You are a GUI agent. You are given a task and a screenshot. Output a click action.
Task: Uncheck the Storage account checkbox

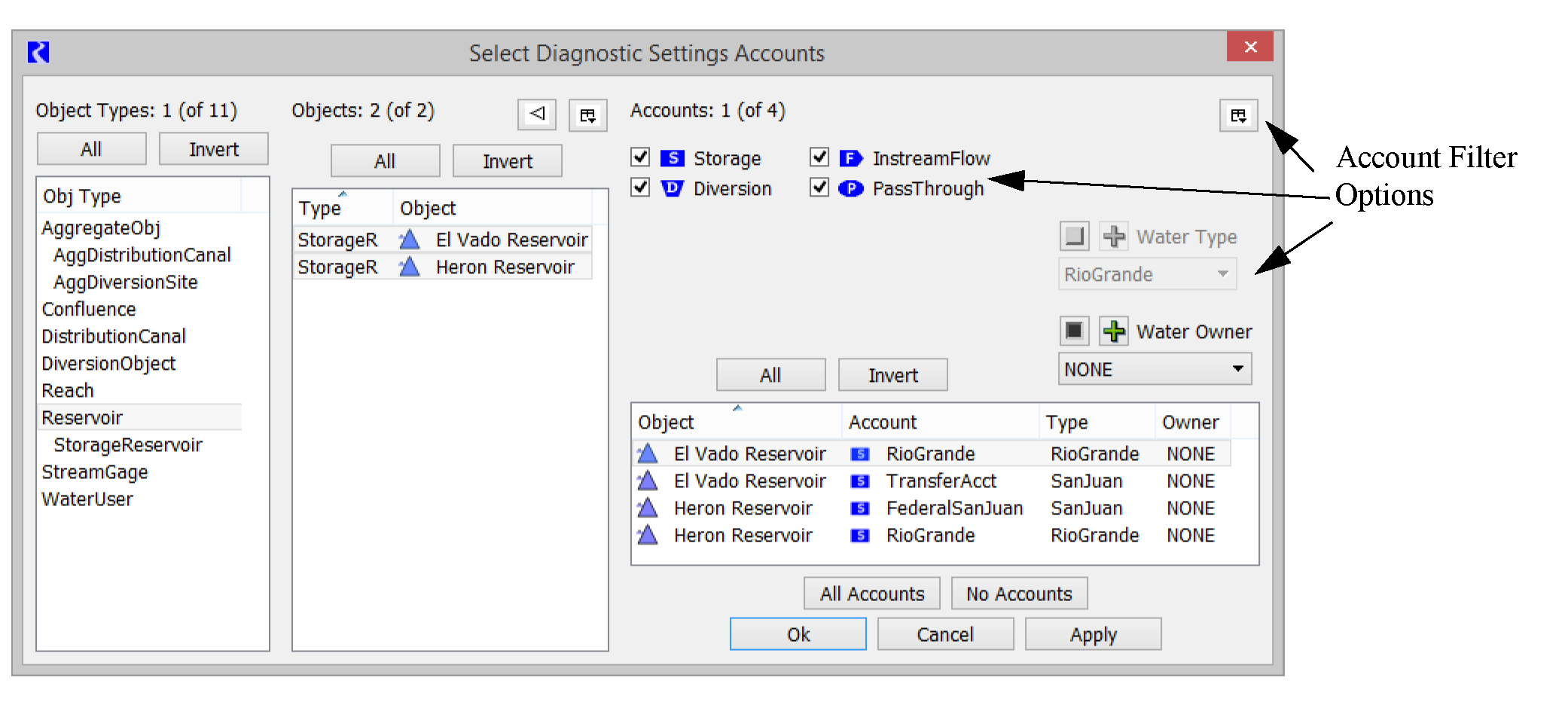641,157
